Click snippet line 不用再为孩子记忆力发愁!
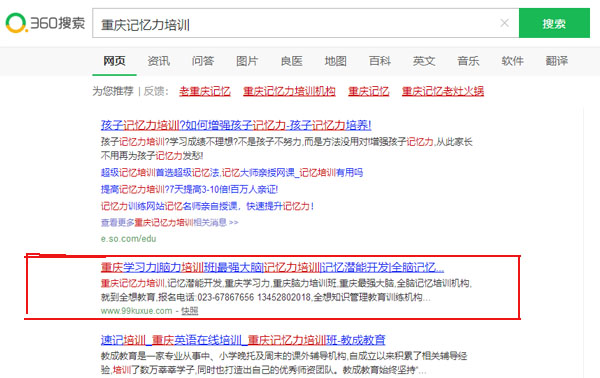This screenshot has height=378, width=600. [x=152, y=156]
